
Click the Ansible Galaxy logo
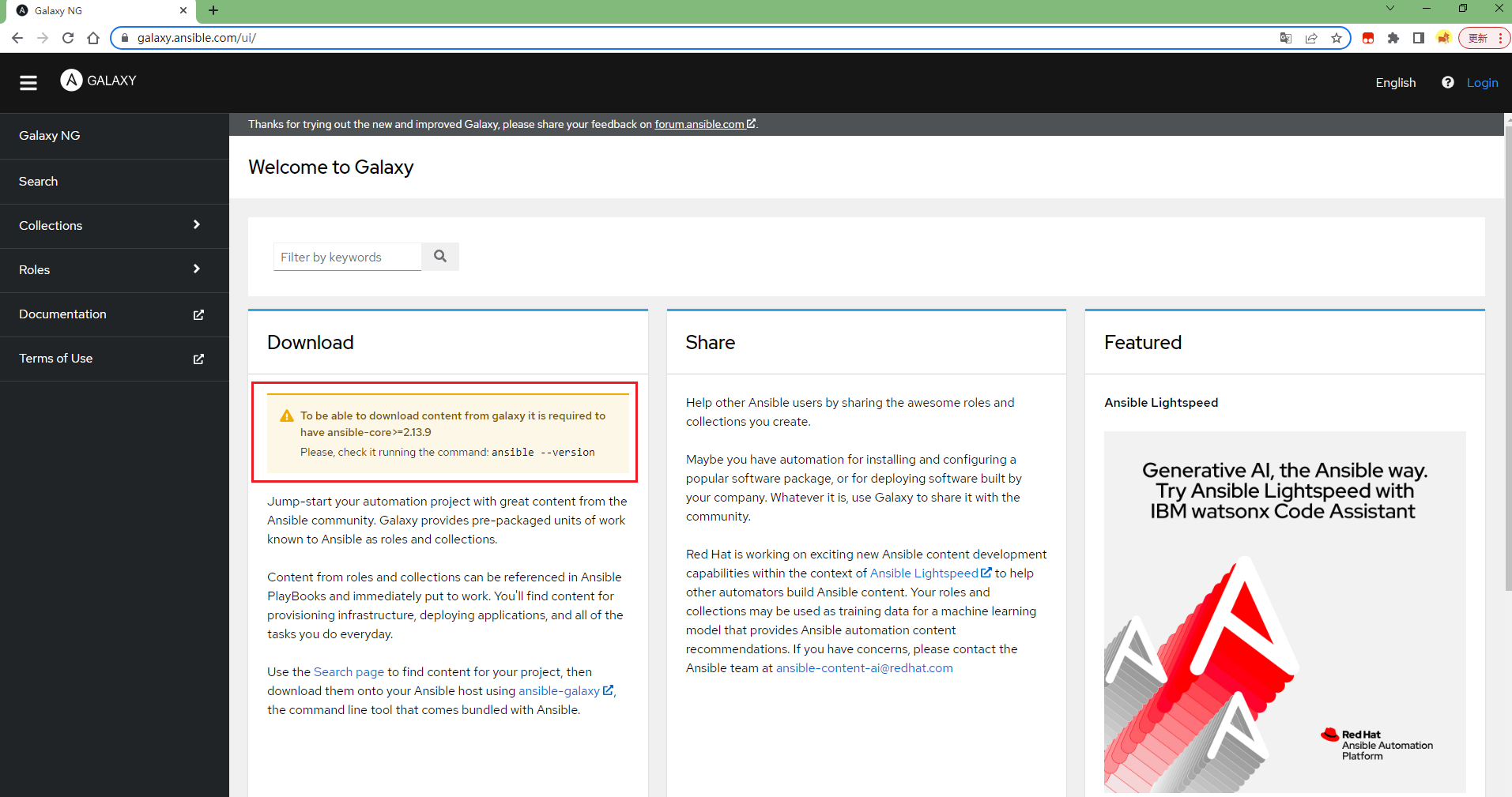click(99, 81)
